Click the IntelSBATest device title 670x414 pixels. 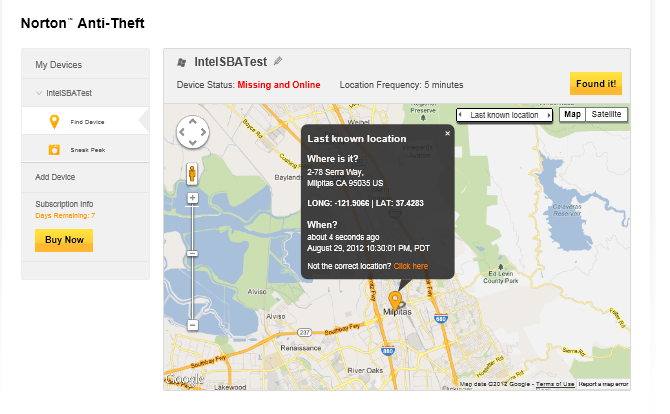pyautogui.click(x=231, y=62)
